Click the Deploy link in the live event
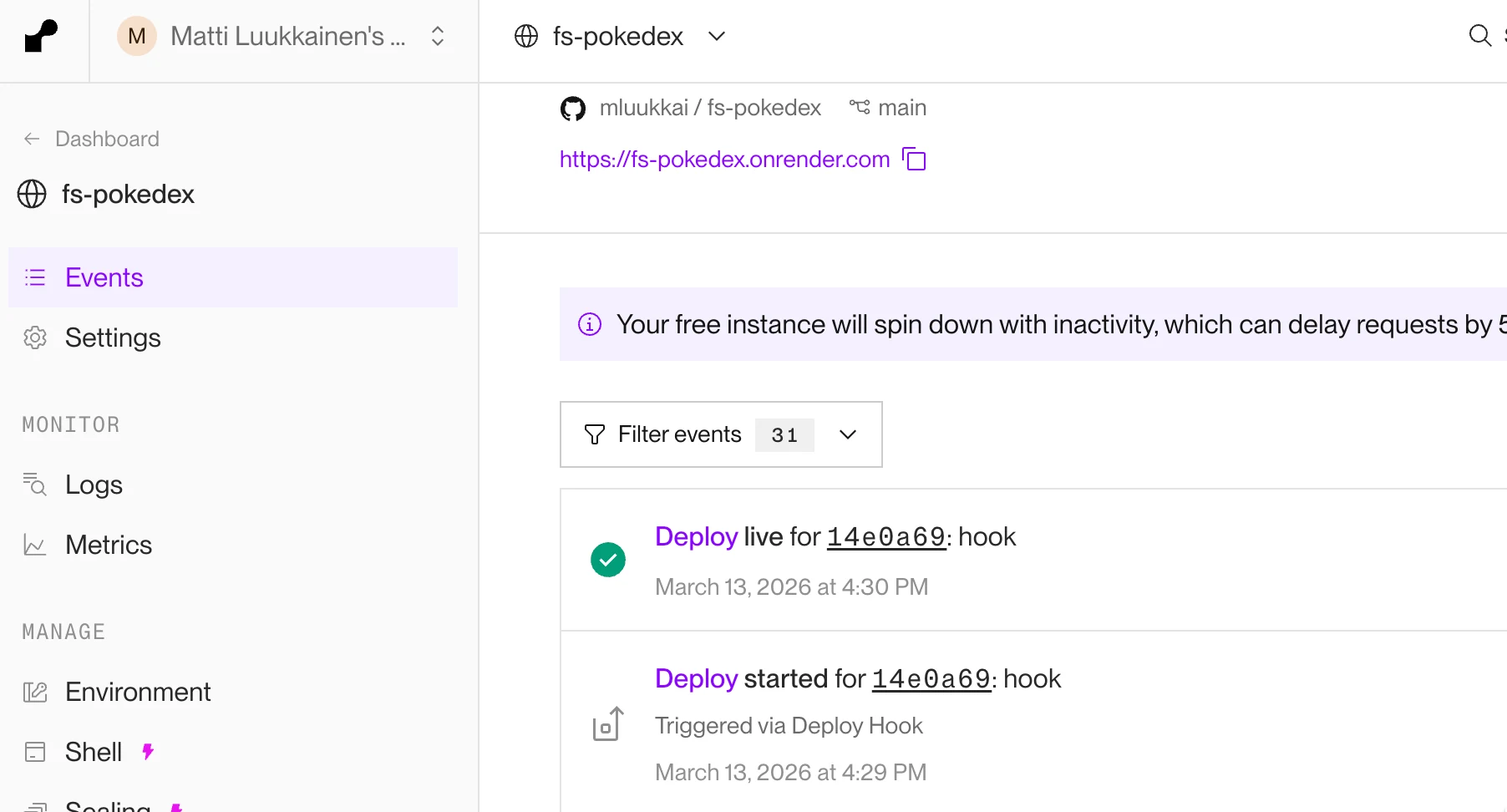1507x812 pixels. click(696, 536)
